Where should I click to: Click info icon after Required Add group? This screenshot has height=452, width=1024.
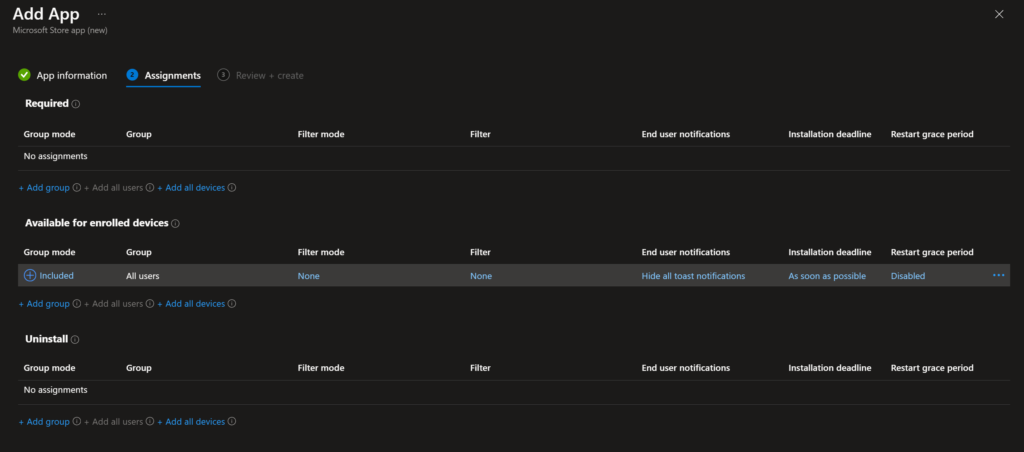(x=76, y=187)
